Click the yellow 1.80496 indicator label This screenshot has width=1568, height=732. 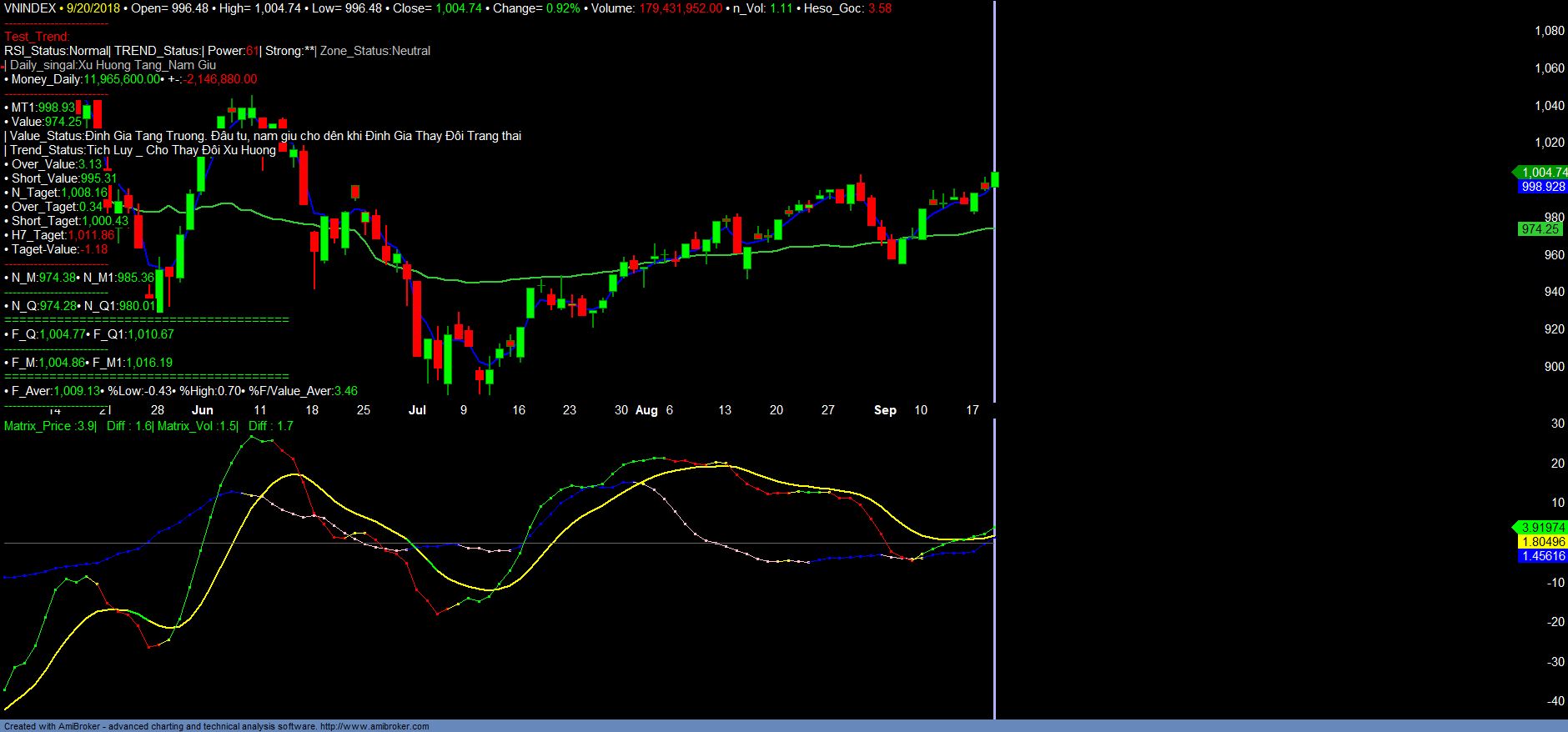[x=1543, y=542]
